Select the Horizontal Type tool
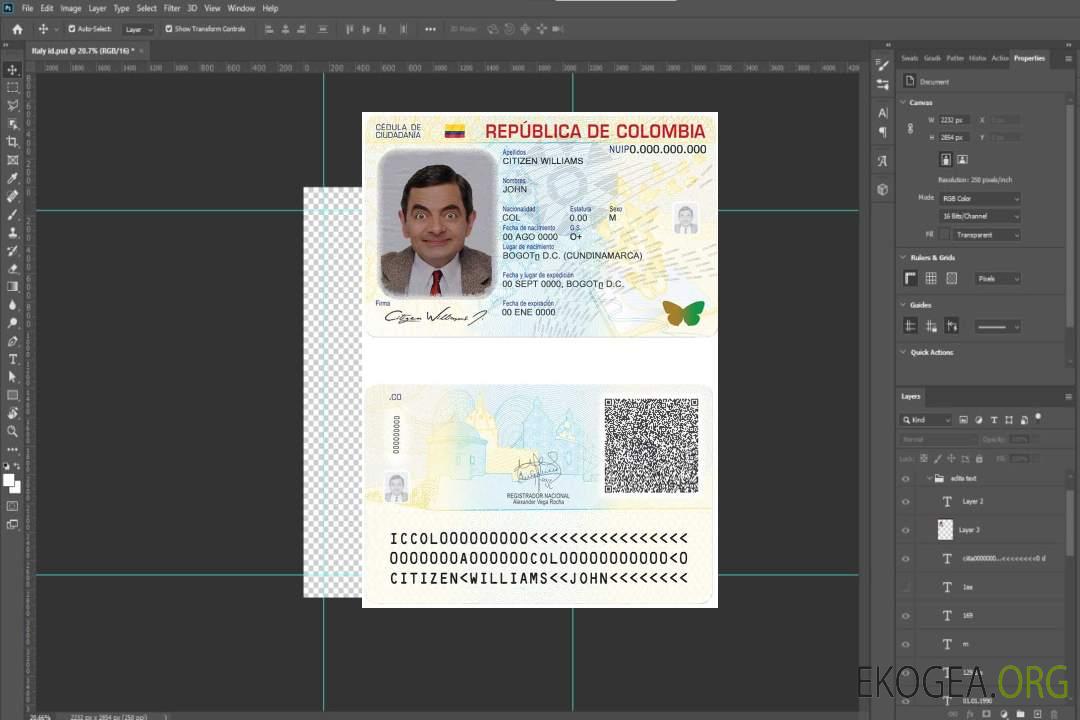Viewport: 1080px width, 720px height. click(12, 359)
